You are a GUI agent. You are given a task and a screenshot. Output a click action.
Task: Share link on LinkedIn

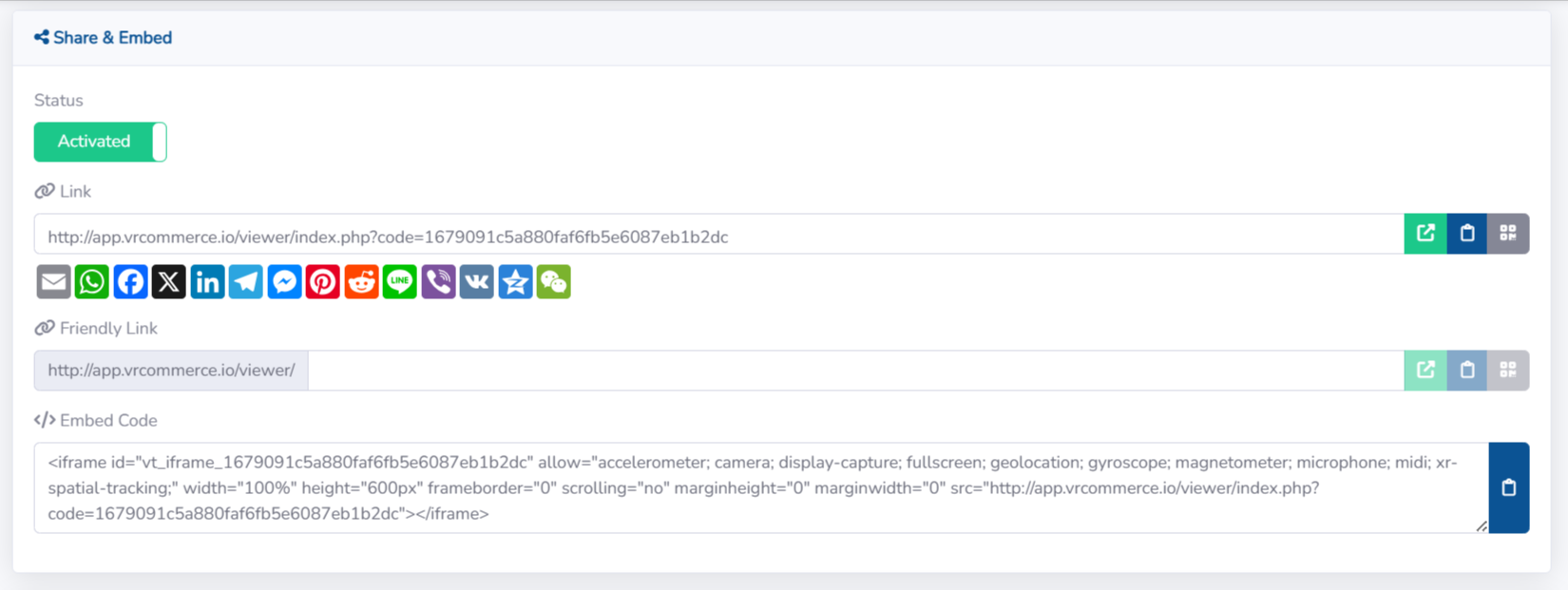207,282
